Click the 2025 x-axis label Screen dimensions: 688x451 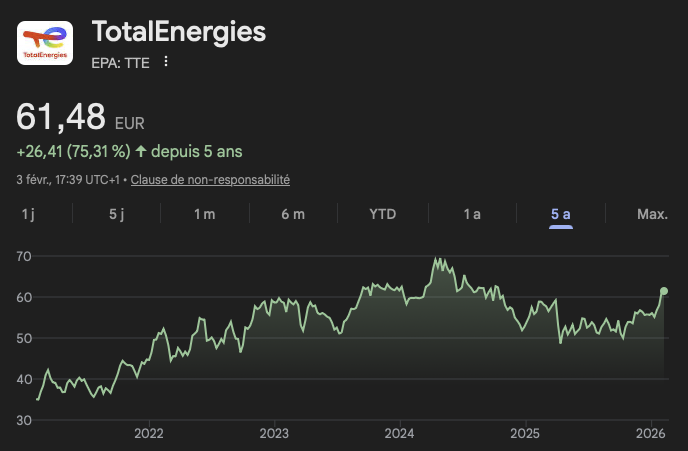coord(525,433)
